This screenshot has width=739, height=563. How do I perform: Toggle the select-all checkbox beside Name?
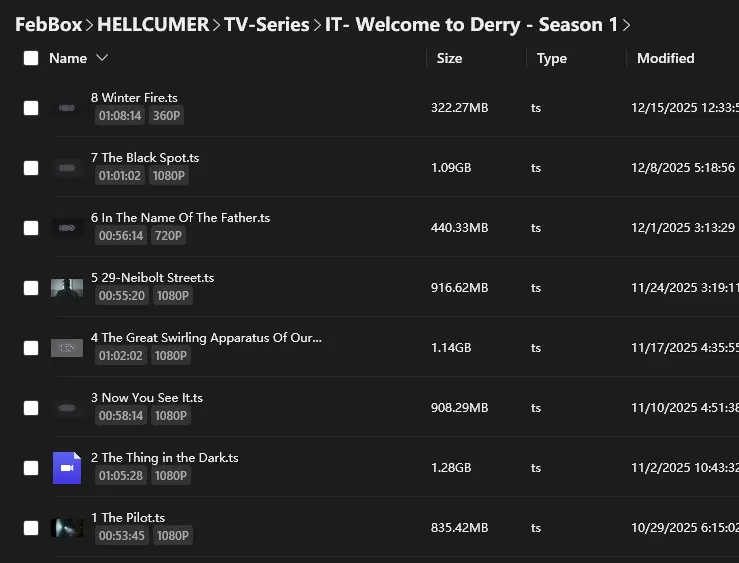pos(31,58)
